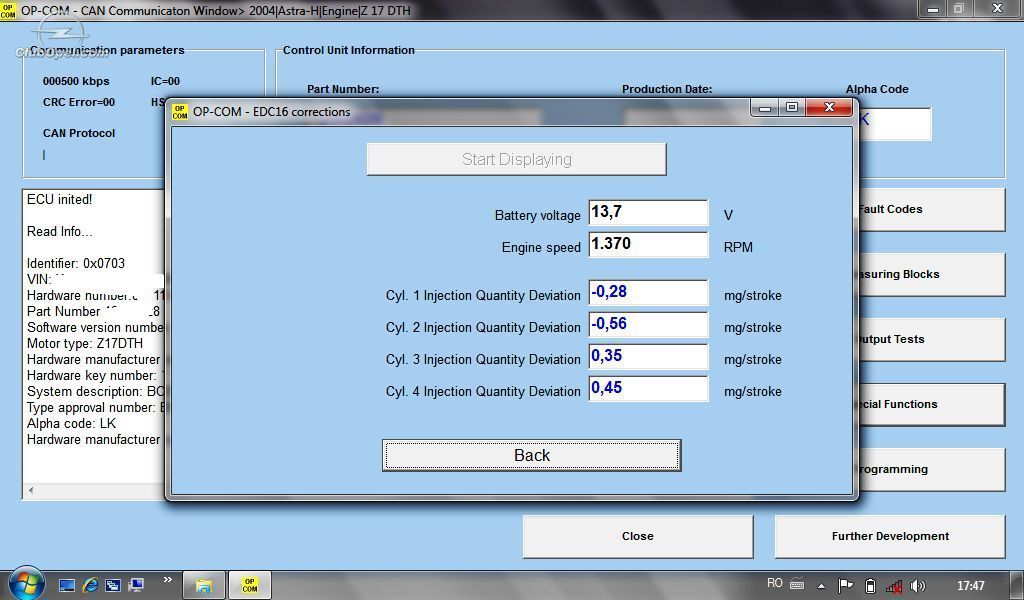Image resolution: width=1024 pixels, height=600 pixels.
Task: Open the Programming button
Action: pyautogui.click(x=932, y=469)
